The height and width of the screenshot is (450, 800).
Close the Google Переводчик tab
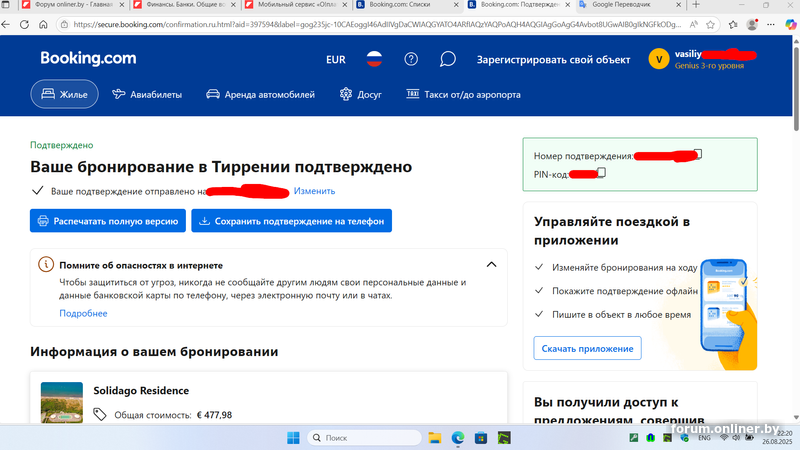[x=679, y=5]
